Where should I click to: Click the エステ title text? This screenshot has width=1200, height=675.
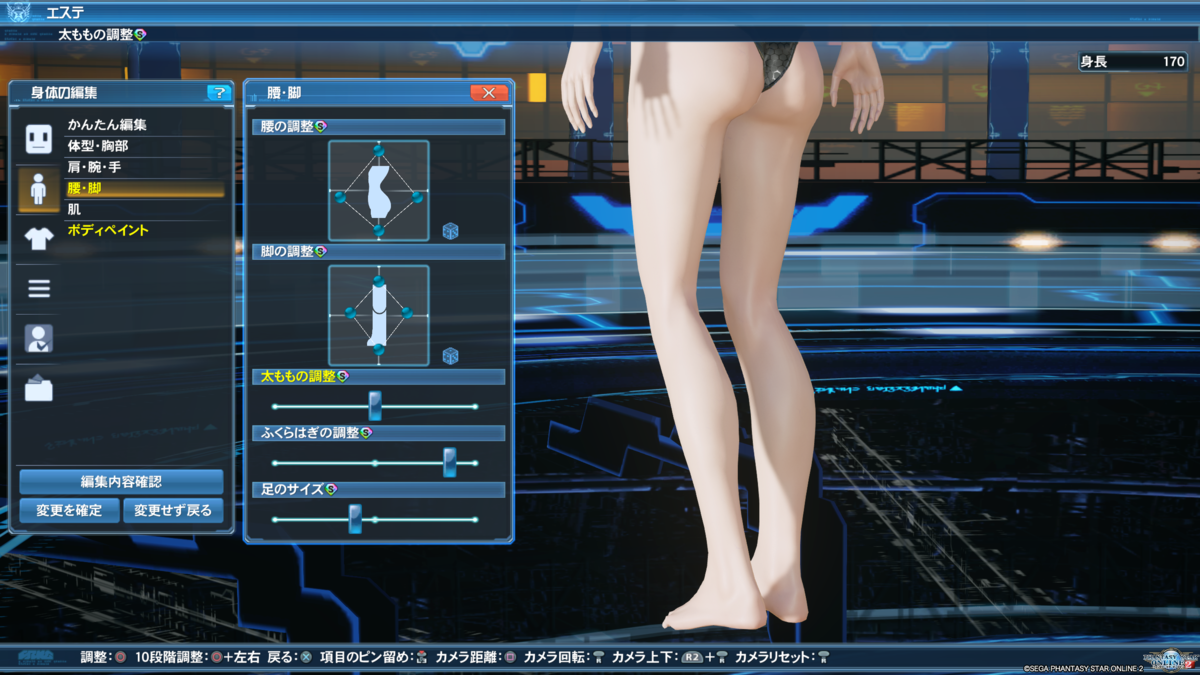65,13
